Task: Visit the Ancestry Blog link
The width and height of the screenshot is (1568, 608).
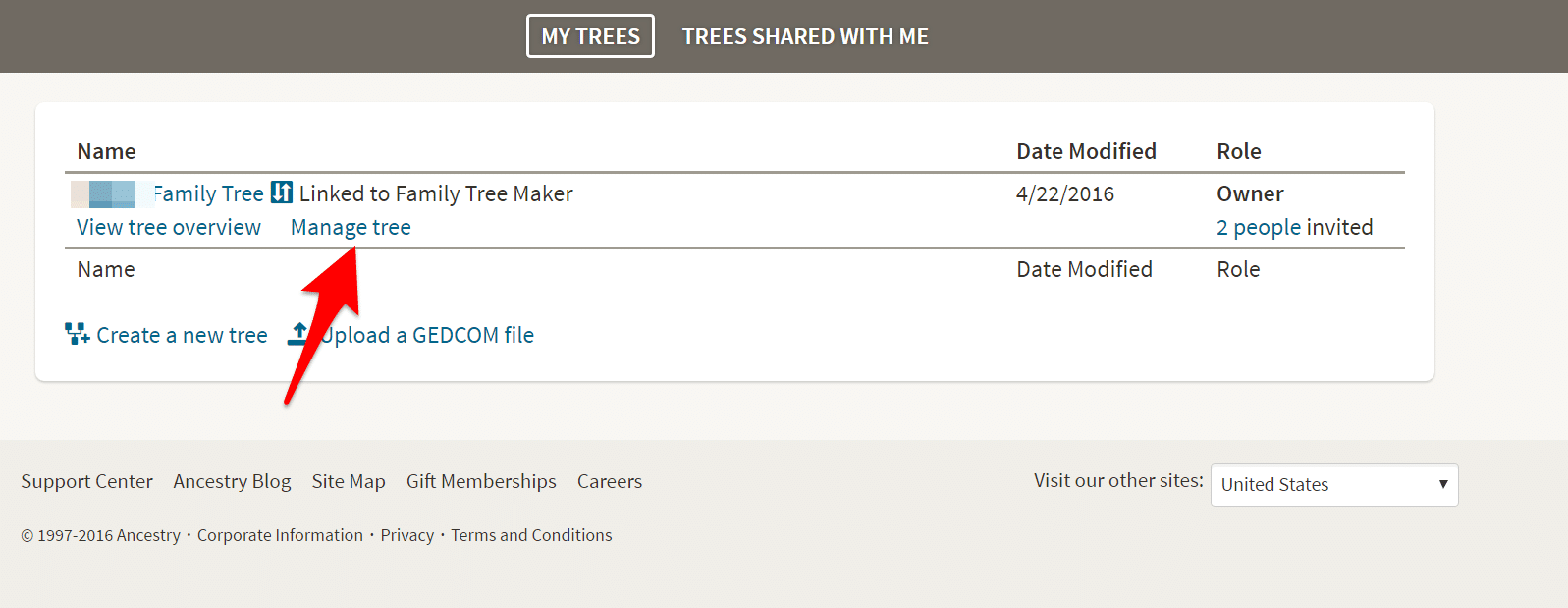Action: tap(232, 481)
